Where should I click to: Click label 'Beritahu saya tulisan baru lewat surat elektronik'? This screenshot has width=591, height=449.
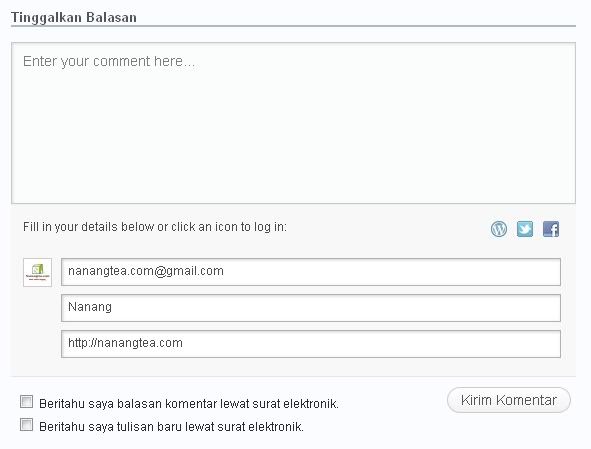click(x=171, y=427)
